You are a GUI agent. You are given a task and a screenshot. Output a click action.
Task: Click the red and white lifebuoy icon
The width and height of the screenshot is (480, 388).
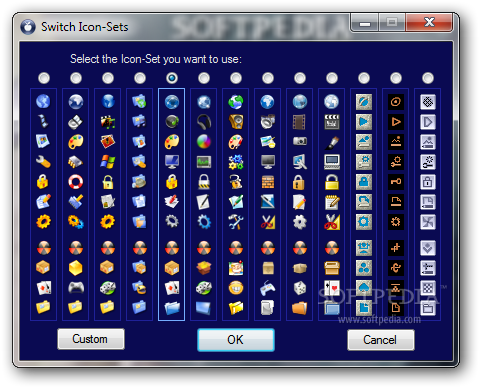[x=76, y=182]
